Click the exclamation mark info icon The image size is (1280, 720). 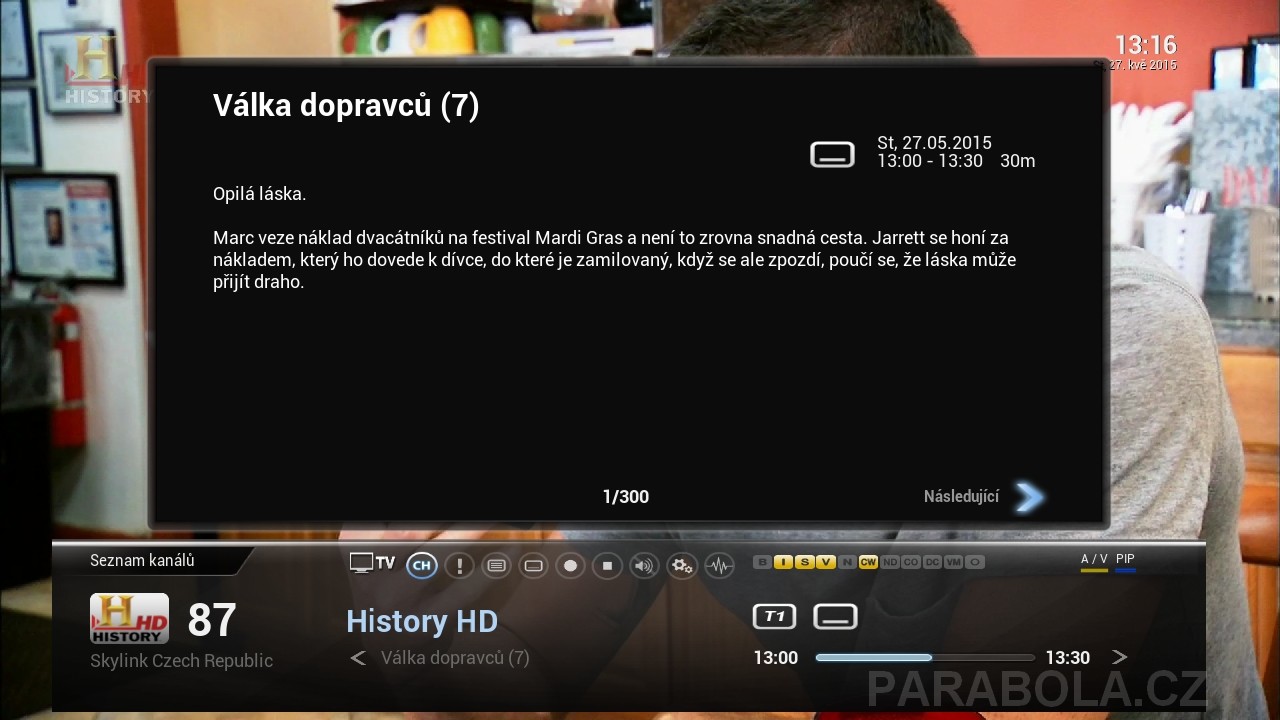click(459, 566)
